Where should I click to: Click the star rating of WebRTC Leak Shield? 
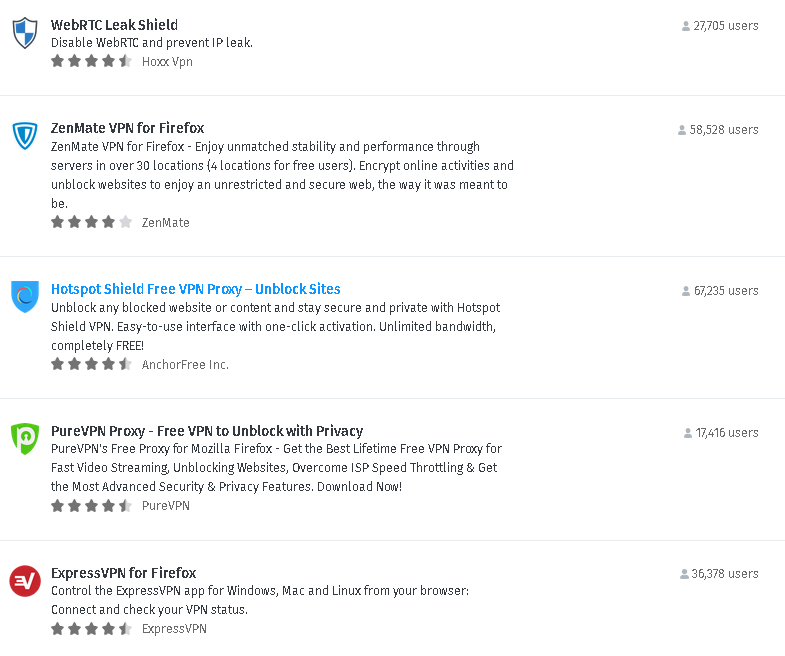coord(91,61)
